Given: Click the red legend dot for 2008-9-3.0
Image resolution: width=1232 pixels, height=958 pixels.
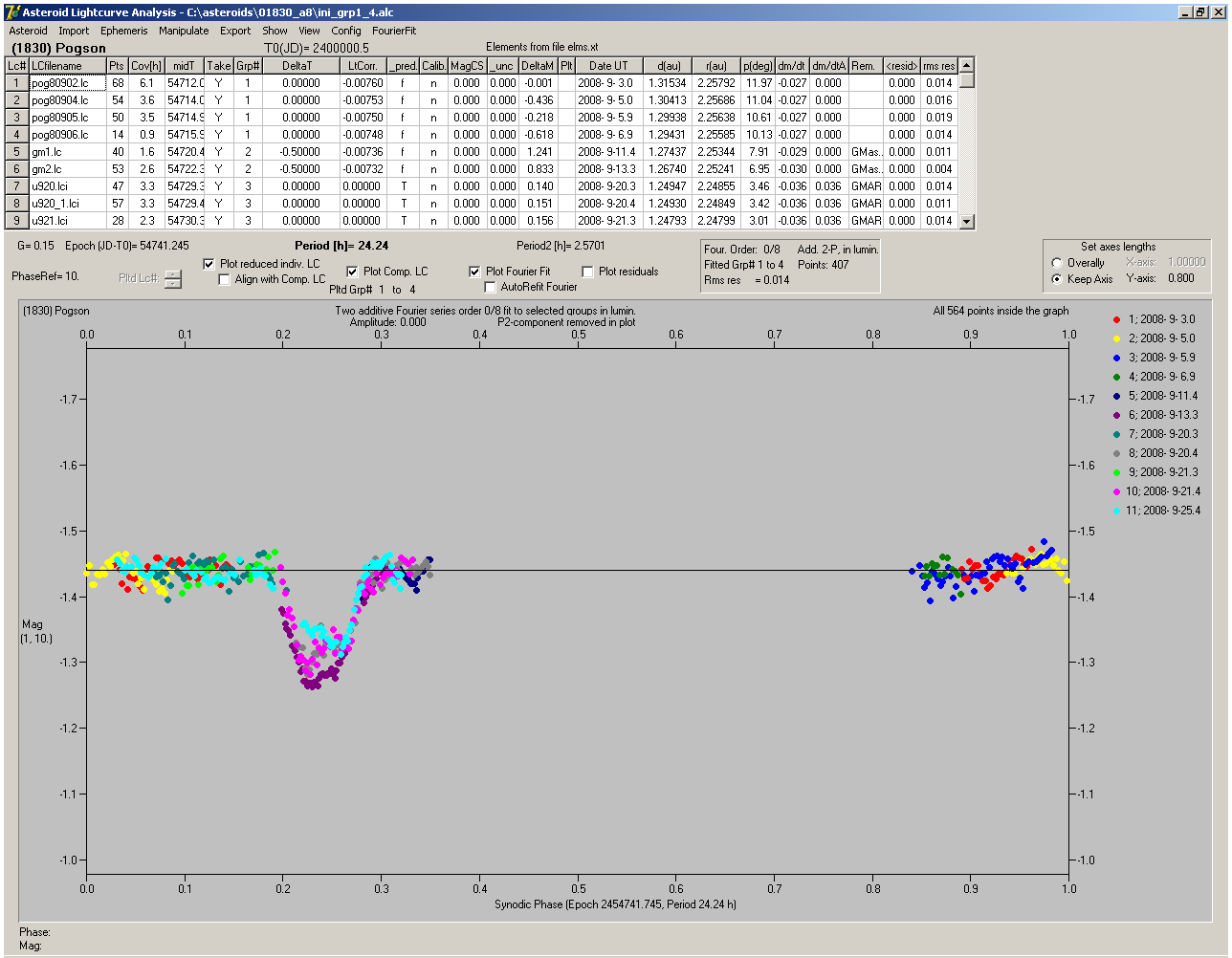Looking at the screenshot, I should (1116, 319).
